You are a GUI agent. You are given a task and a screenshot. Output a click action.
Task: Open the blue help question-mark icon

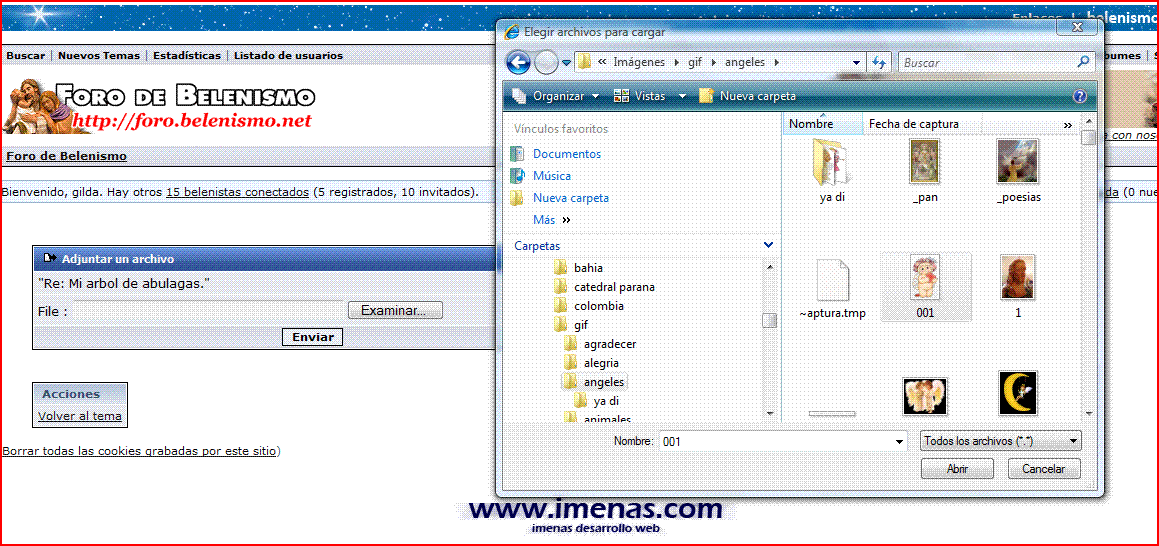click(x=1079, y=96)
